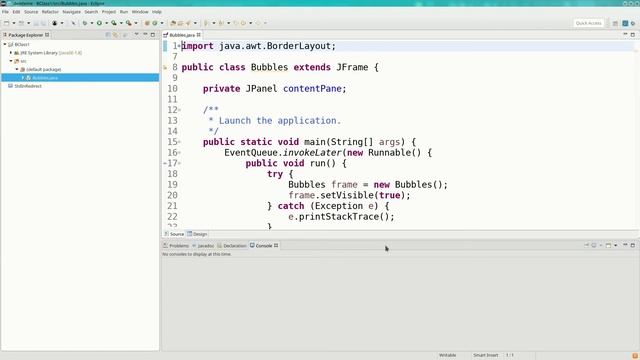Select Bubbles.java in Package Explorer
The width and height of the screenshot is (640, 360).
click(45, 78)
